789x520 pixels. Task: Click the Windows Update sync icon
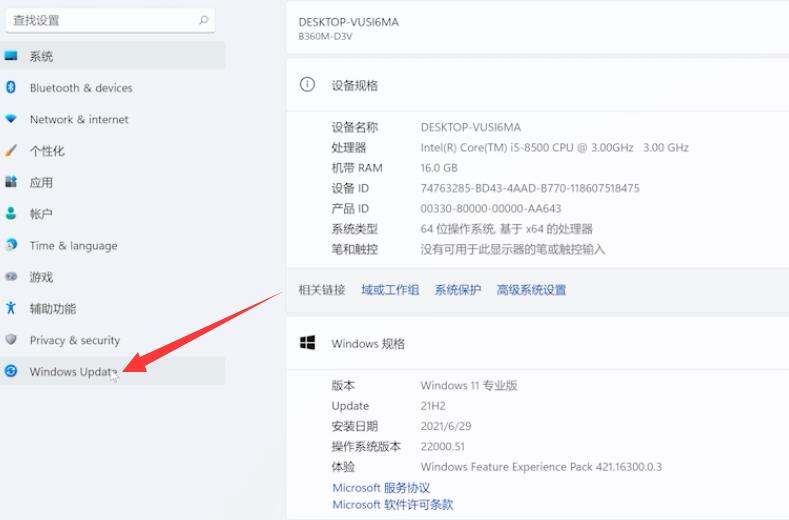point(11,371)
